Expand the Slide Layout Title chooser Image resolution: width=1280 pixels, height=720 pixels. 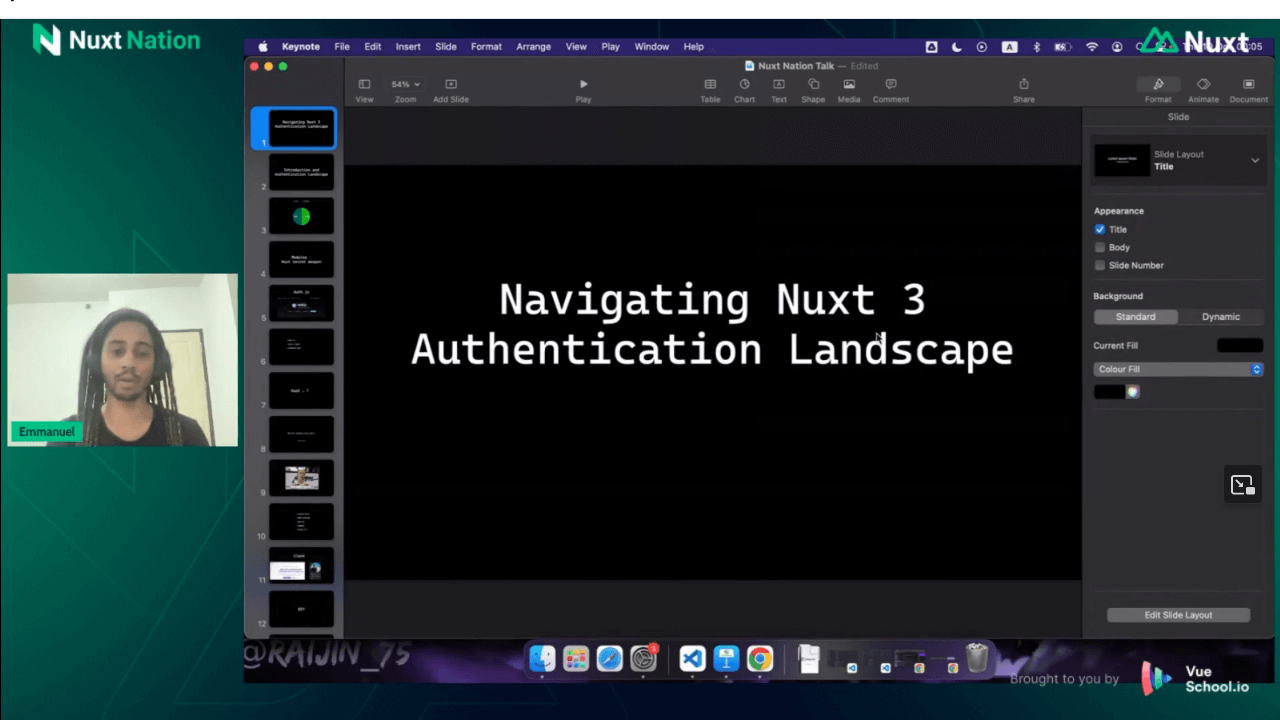tap(1254, 160)
